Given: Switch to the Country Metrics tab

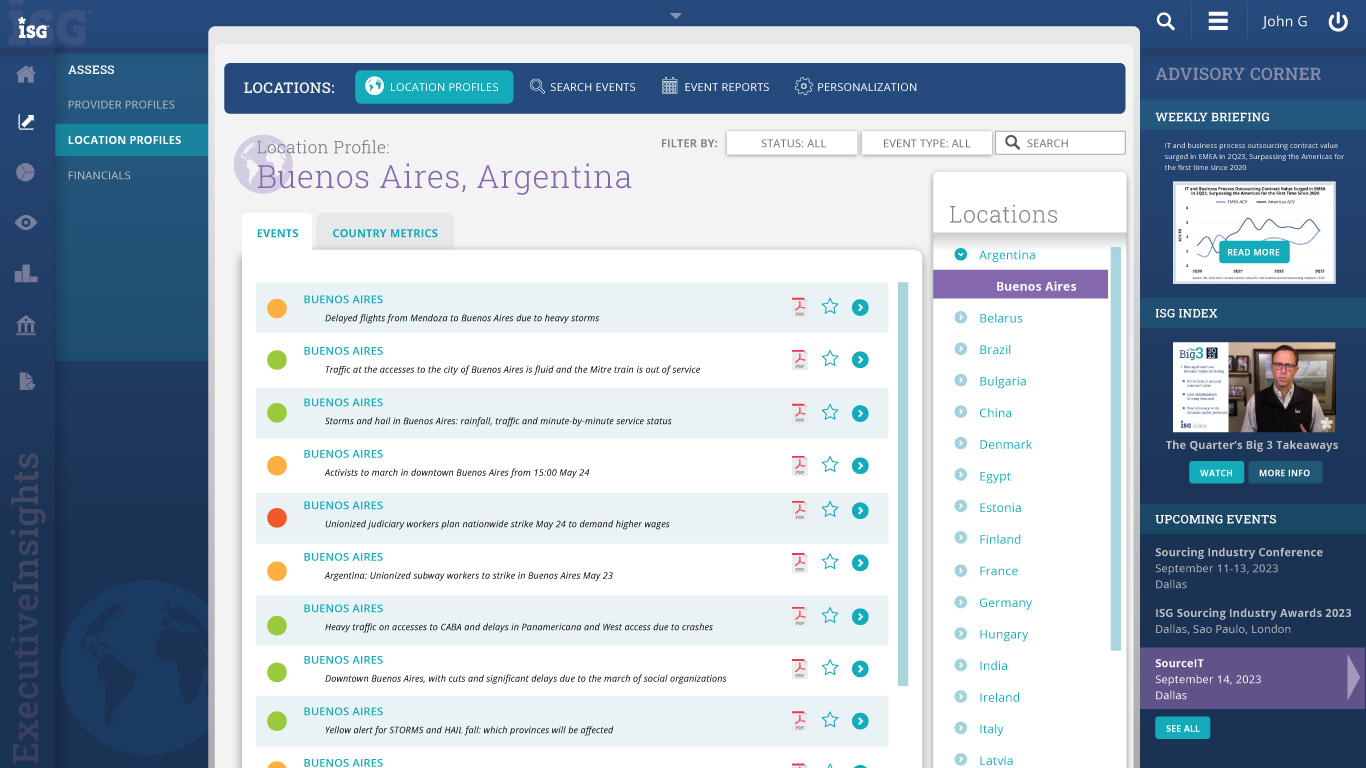Looking at the screenshot, I should 385,233.
